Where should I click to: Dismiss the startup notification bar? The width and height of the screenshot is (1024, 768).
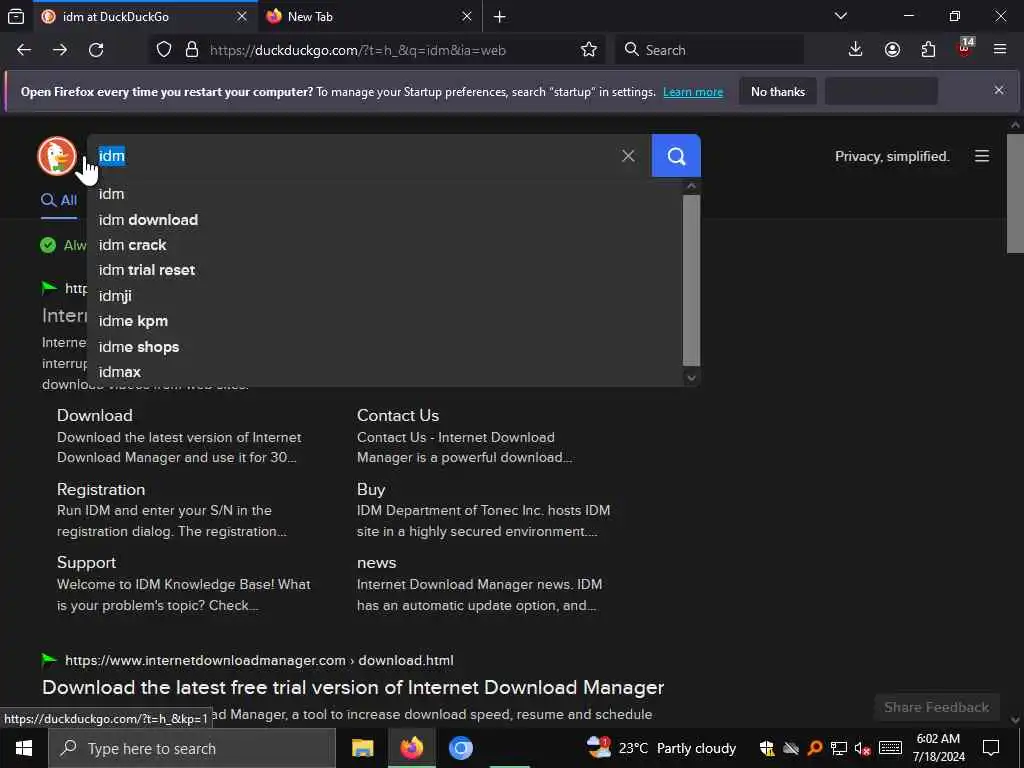(x=999, y=90)
